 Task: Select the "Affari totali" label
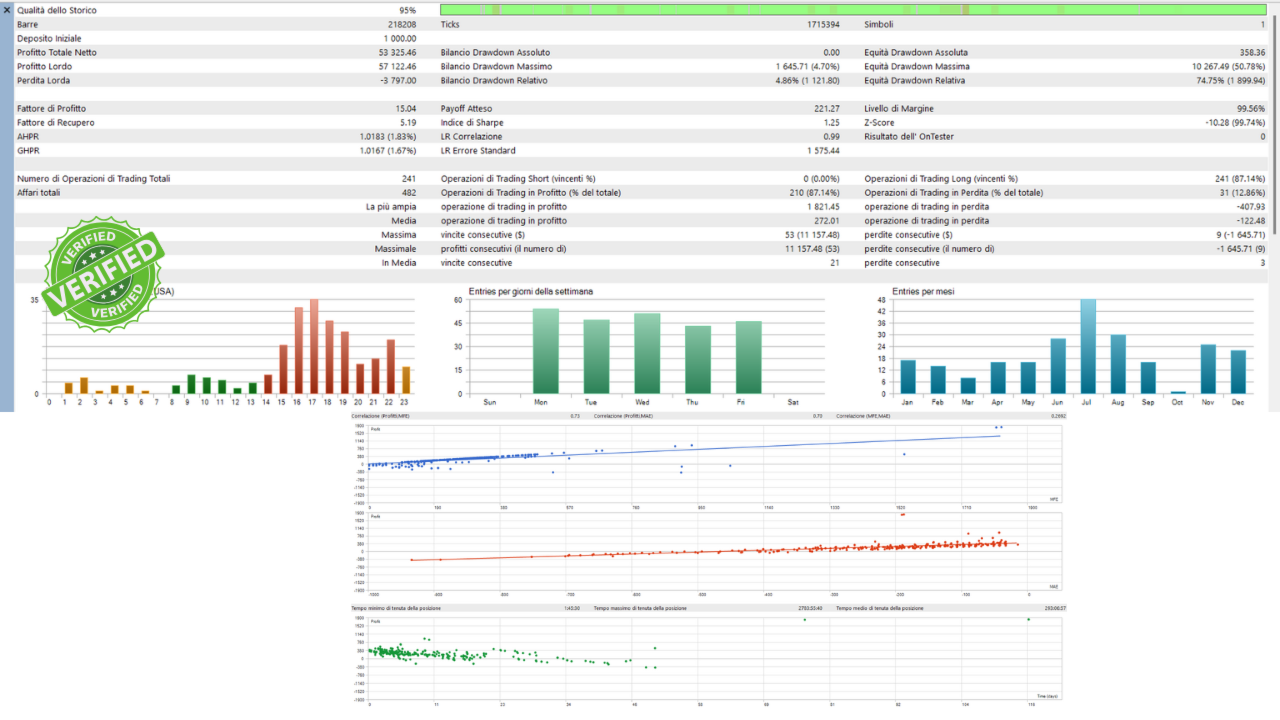[38, 192]
